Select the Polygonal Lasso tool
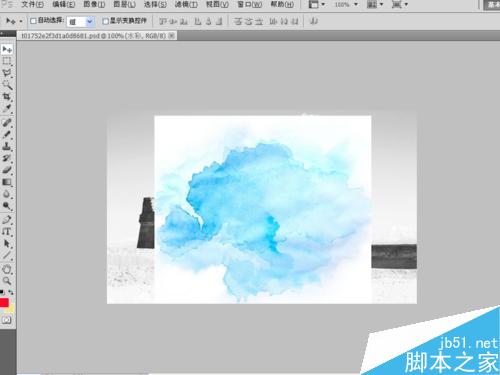The height and width of the screenshot is (375, 500). [7, 73]
